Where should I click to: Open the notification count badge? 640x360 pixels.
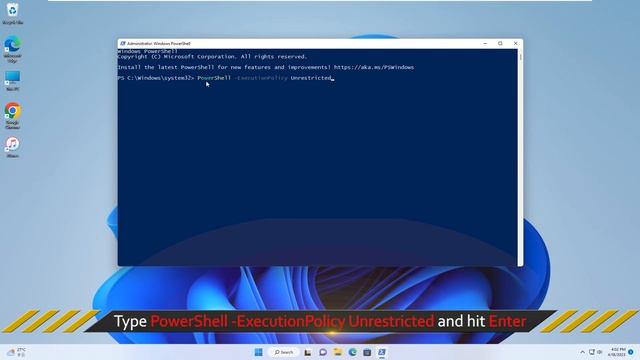pyautogui.click(x=631, y=352)
